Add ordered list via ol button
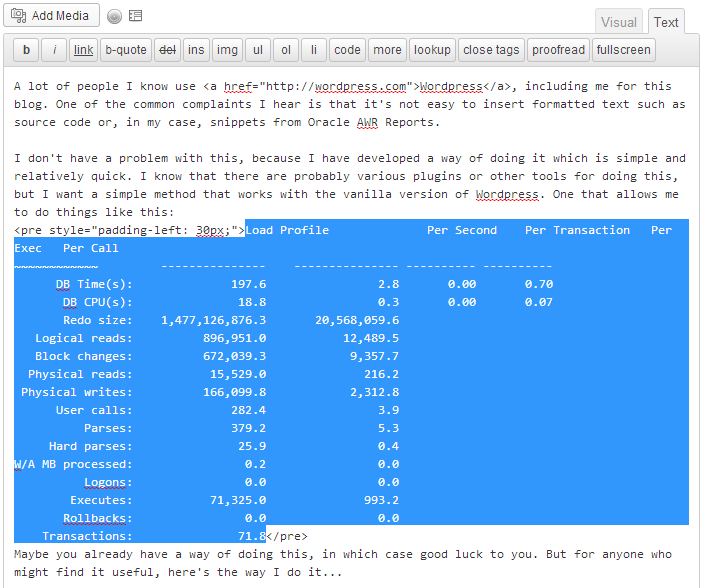 [286, 50]
